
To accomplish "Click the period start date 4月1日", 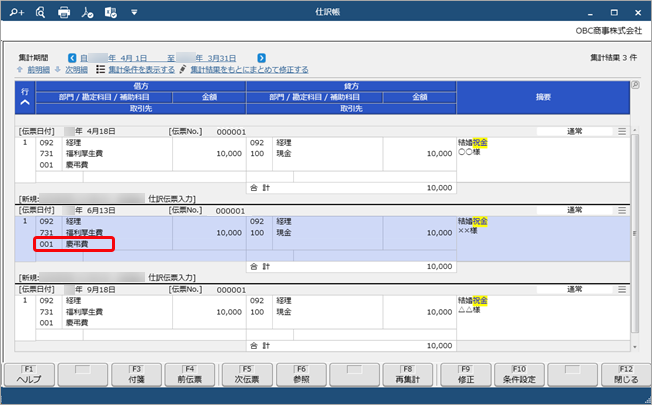I will click(134, 58).
